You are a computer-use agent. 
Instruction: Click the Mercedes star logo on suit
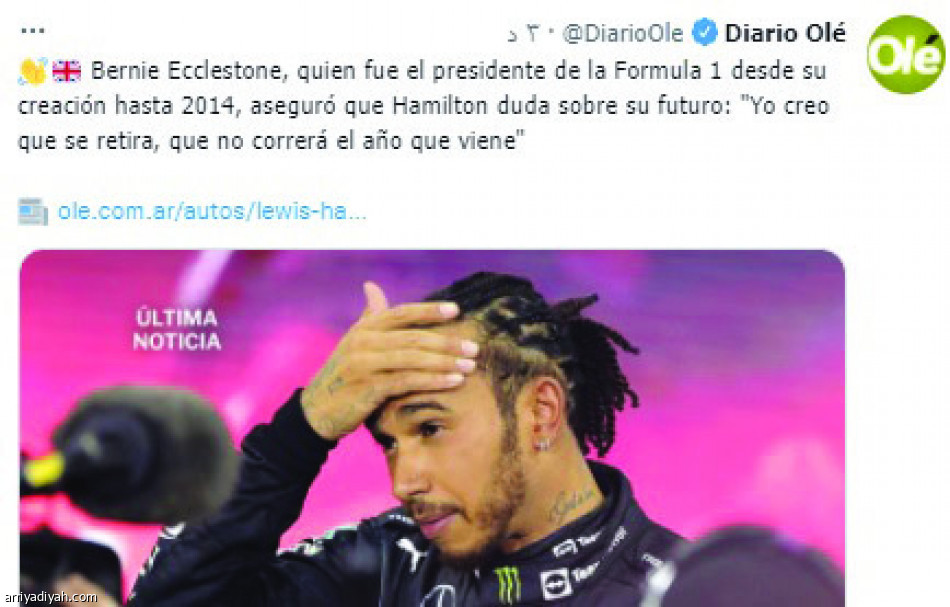439,596
